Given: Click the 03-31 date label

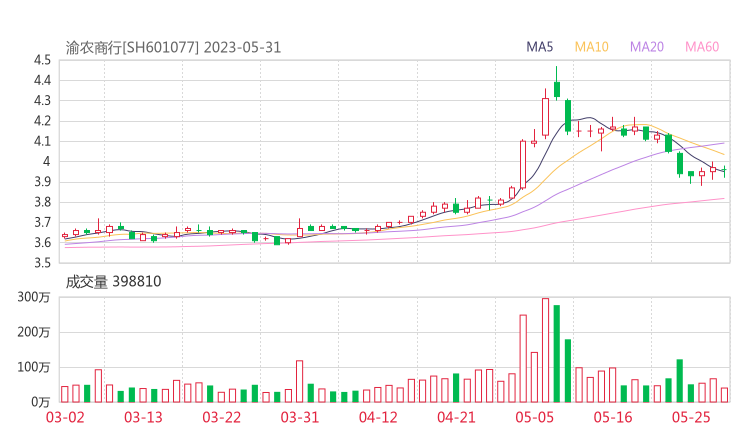Looking at the screenshot, I should click(300, 418).
